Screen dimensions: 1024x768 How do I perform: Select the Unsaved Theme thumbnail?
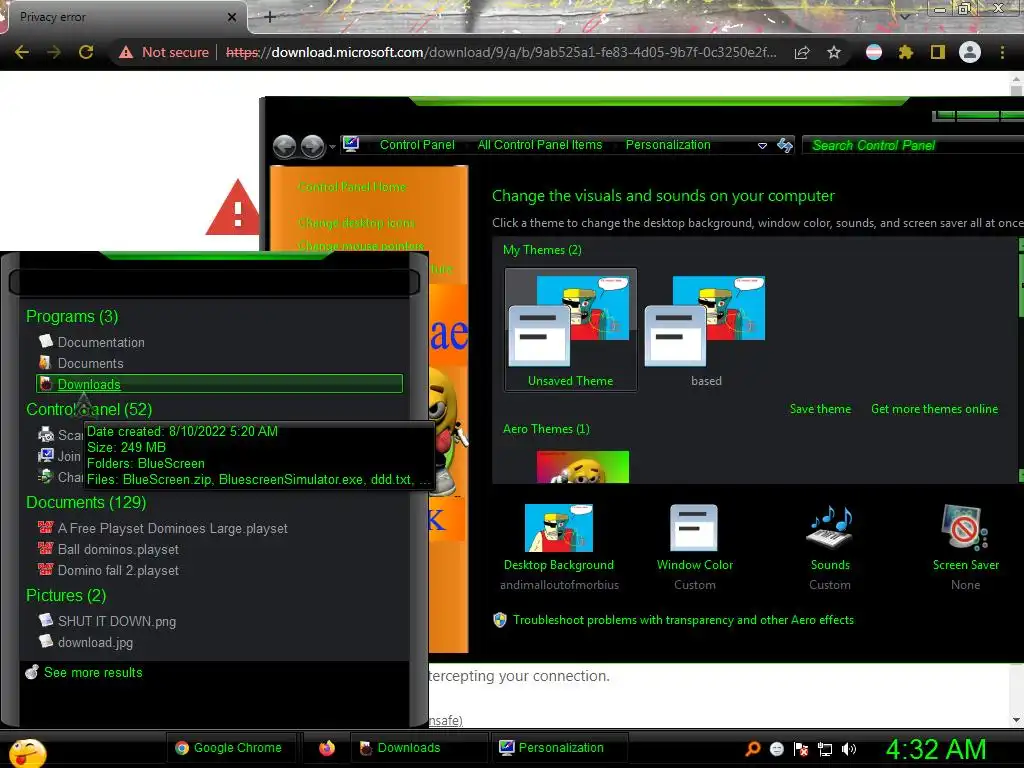571,330
